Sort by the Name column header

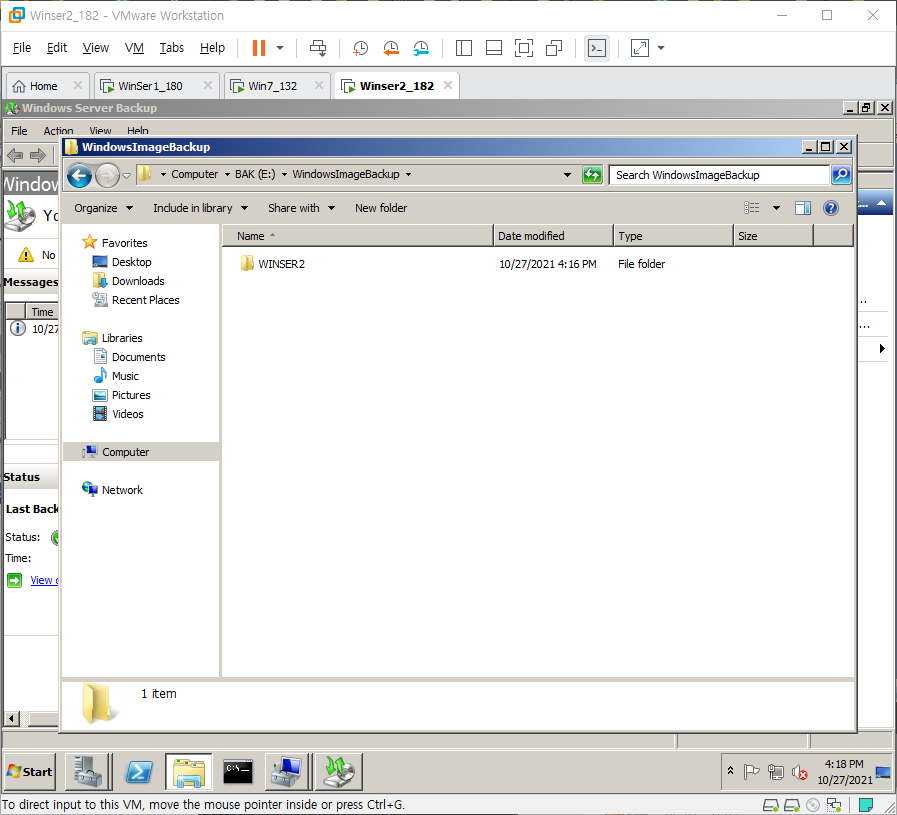(x=358, y=236)
